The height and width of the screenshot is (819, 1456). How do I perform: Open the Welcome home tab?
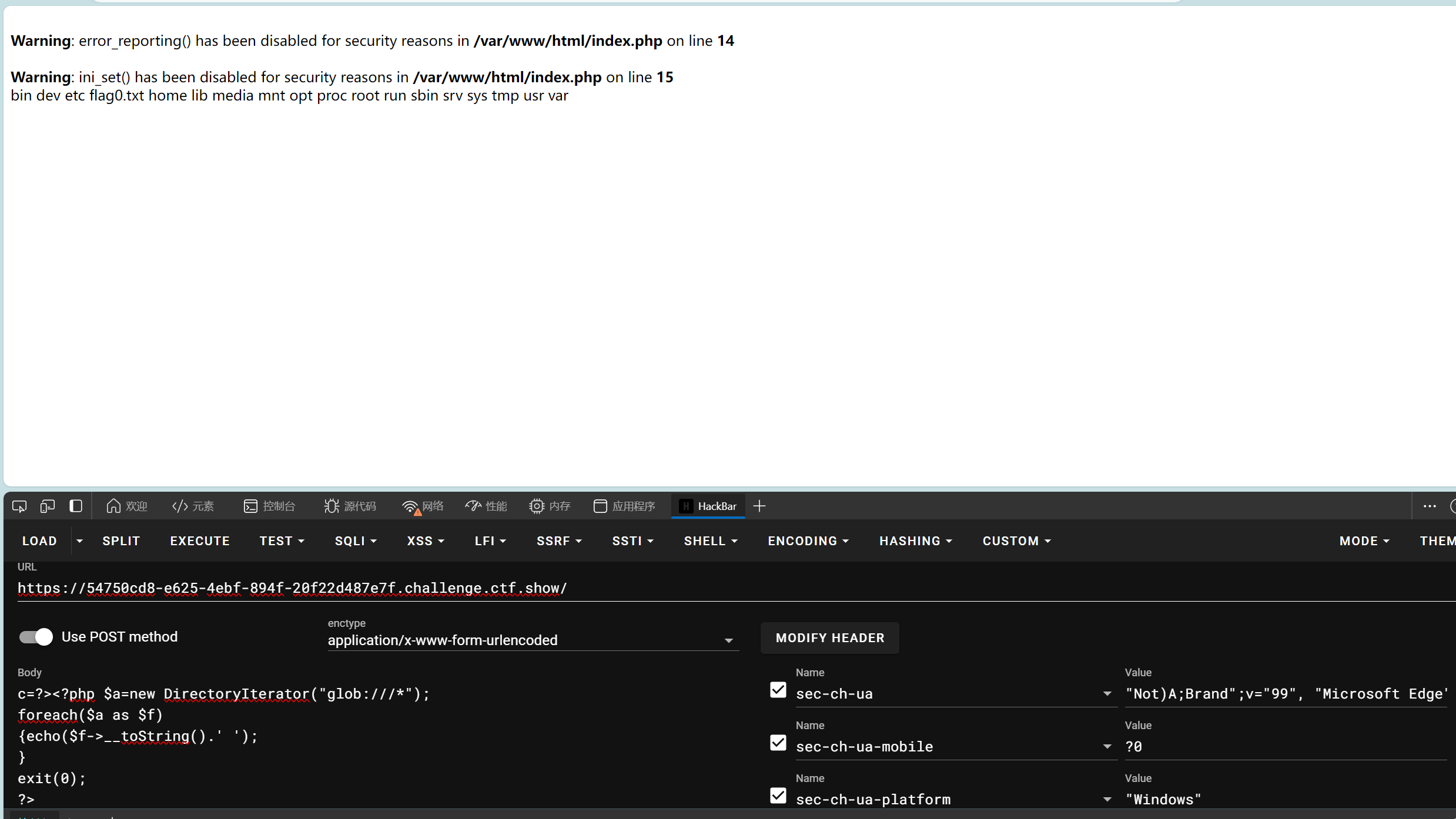(126, 506)
